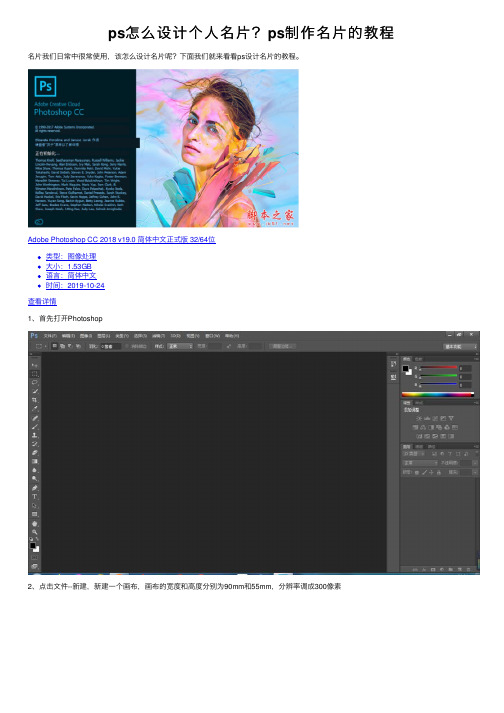
Task: Select the Move tool in Photoshop toolbar
Action: [x=35, y=365]
